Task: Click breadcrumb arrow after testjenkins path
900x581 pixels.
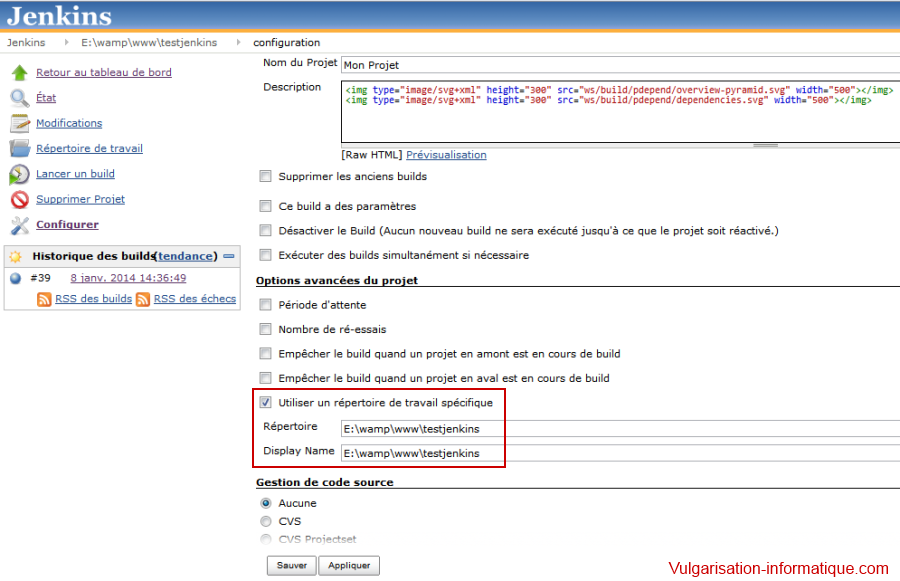Action: click(x=239, y=42)
